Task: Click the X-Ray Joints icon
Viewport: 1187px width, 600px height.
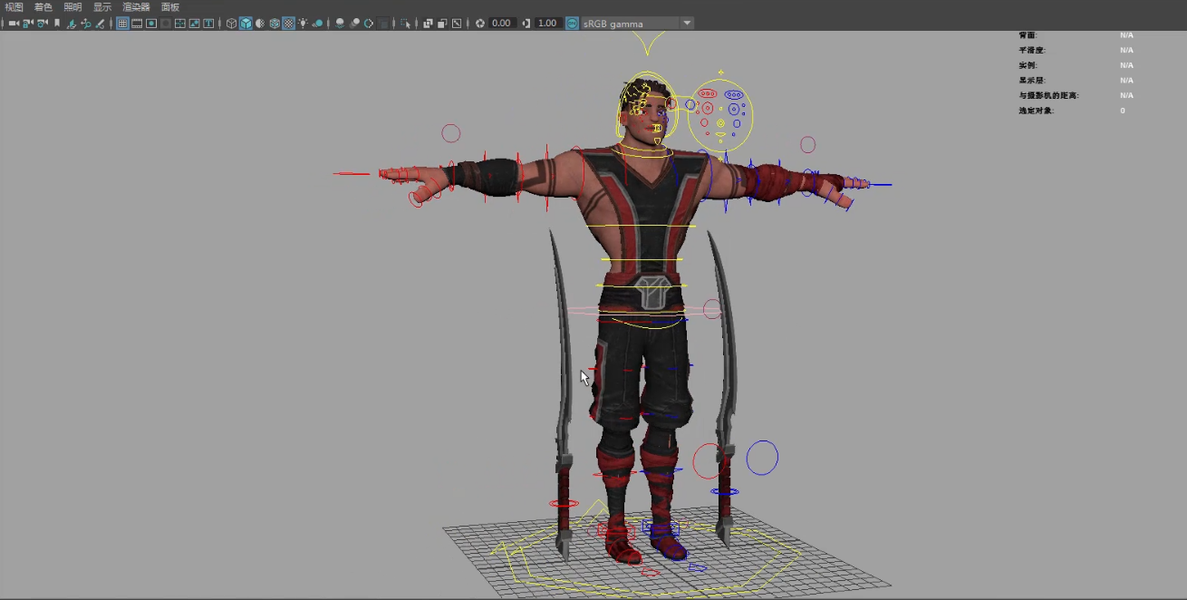Action: (456, 23)
